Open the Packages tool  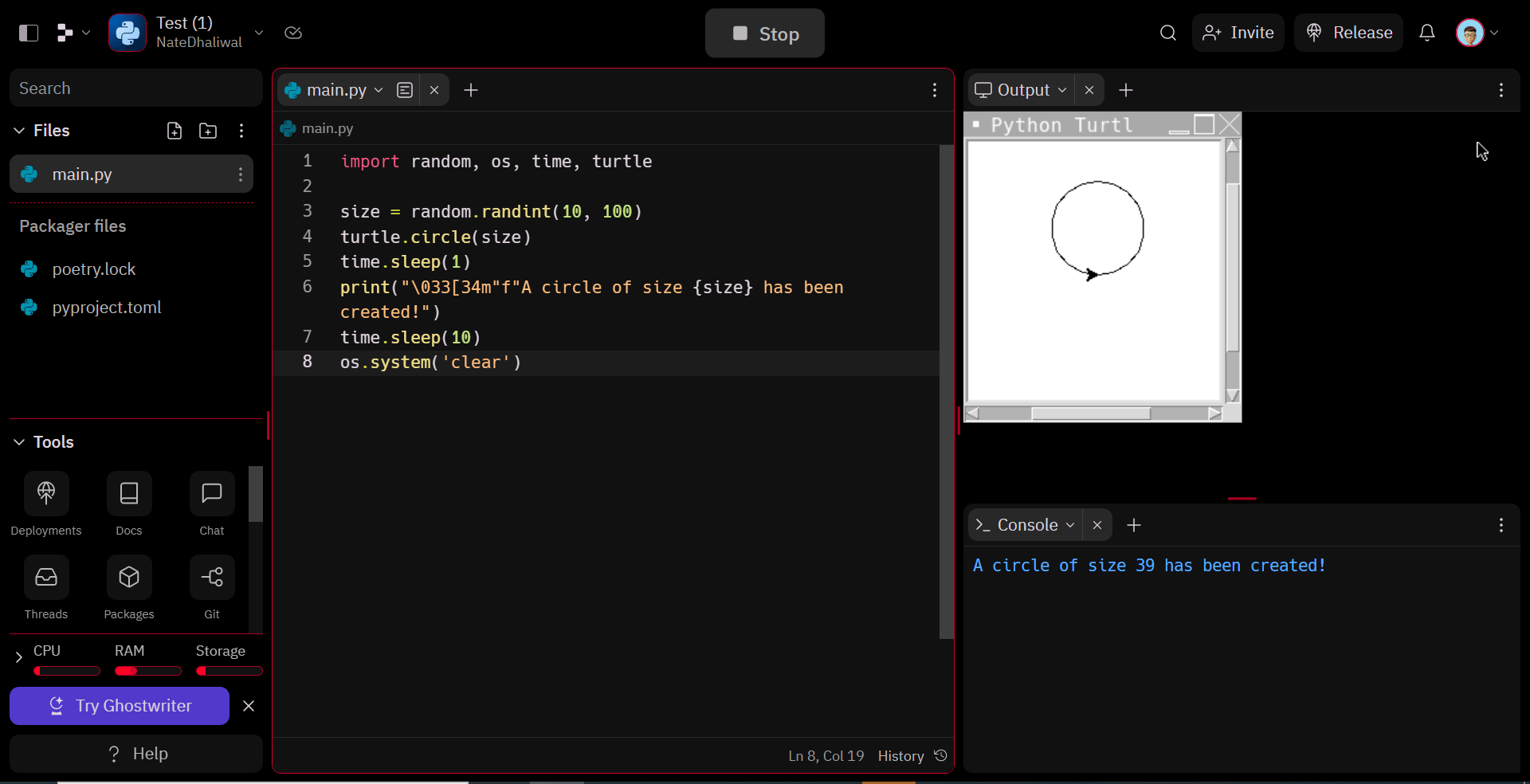(x=129, y=578)
